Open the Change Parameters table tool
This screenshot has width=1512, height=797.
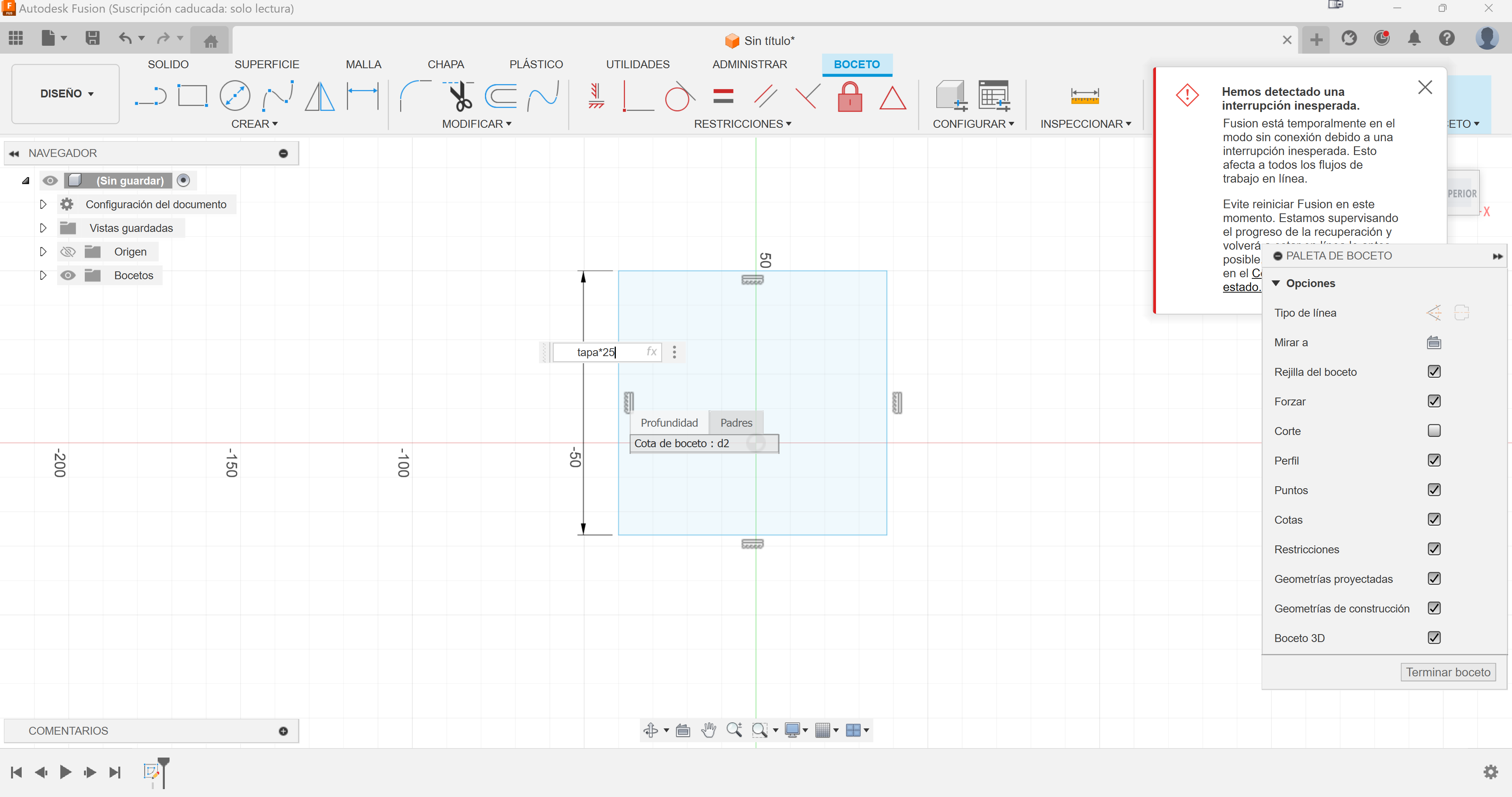(x=994, y=96)
